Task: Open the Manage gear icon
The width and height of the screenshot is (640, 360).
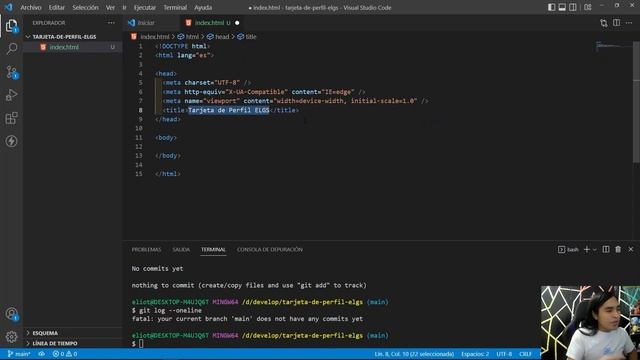Action: coord(11,337)
